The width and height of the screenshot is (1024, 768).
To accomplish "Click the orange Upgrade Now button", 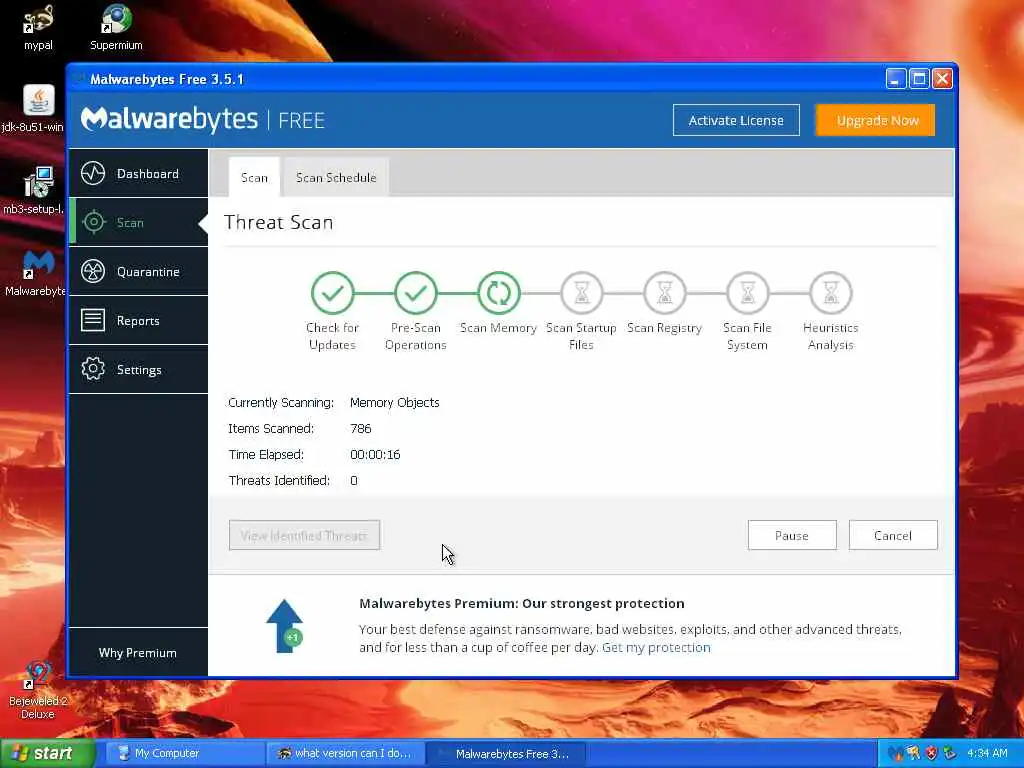I will [876, 120].
